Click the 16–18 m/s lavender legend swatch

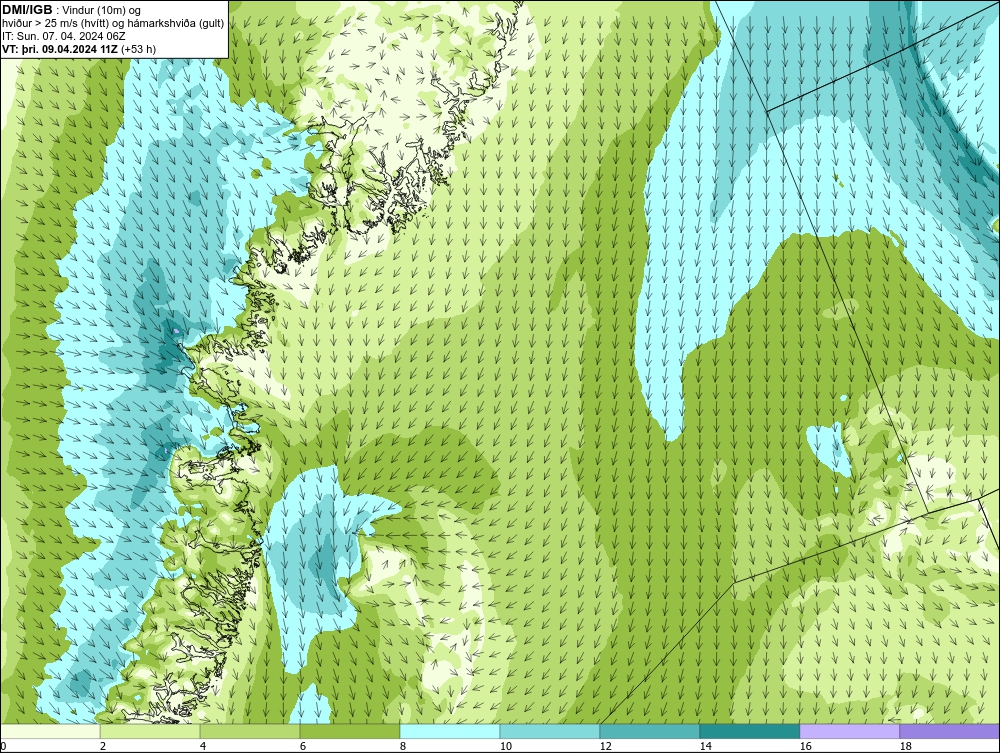click(x=849, y=731)
